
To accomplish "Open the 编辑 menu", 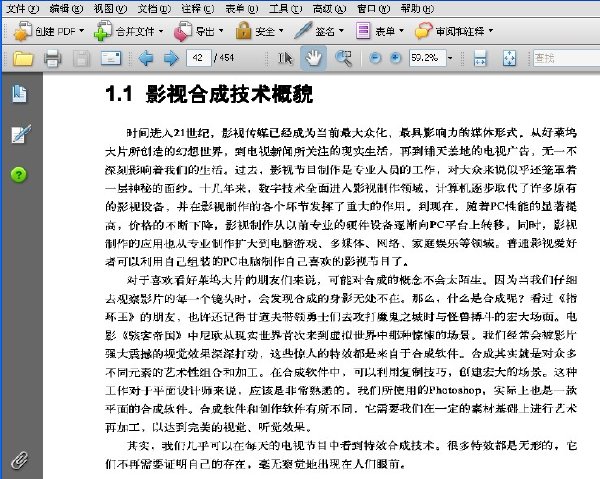I will [66, 8].
